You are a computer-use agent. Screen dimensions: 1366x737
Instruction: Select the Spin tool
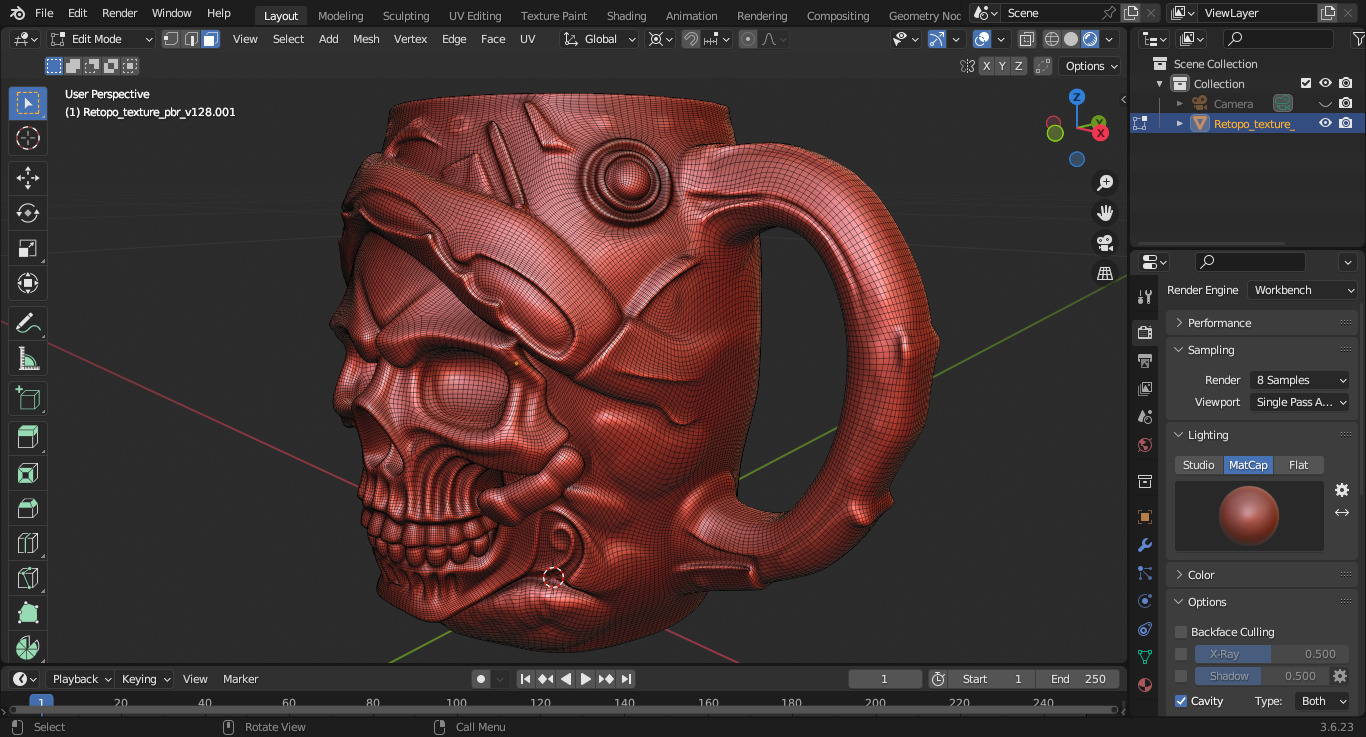click(x=28, y=647)
